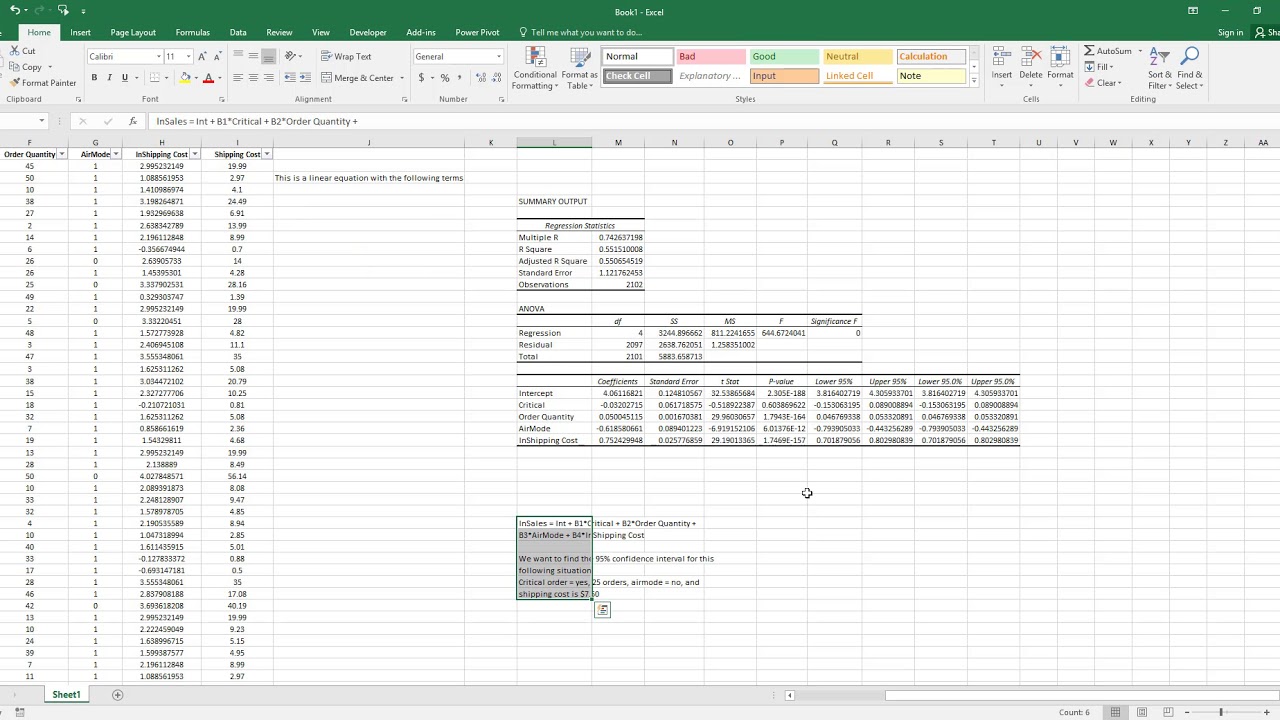
Task: Add a new sheet with plus icon
Action: tap(117, 694)
